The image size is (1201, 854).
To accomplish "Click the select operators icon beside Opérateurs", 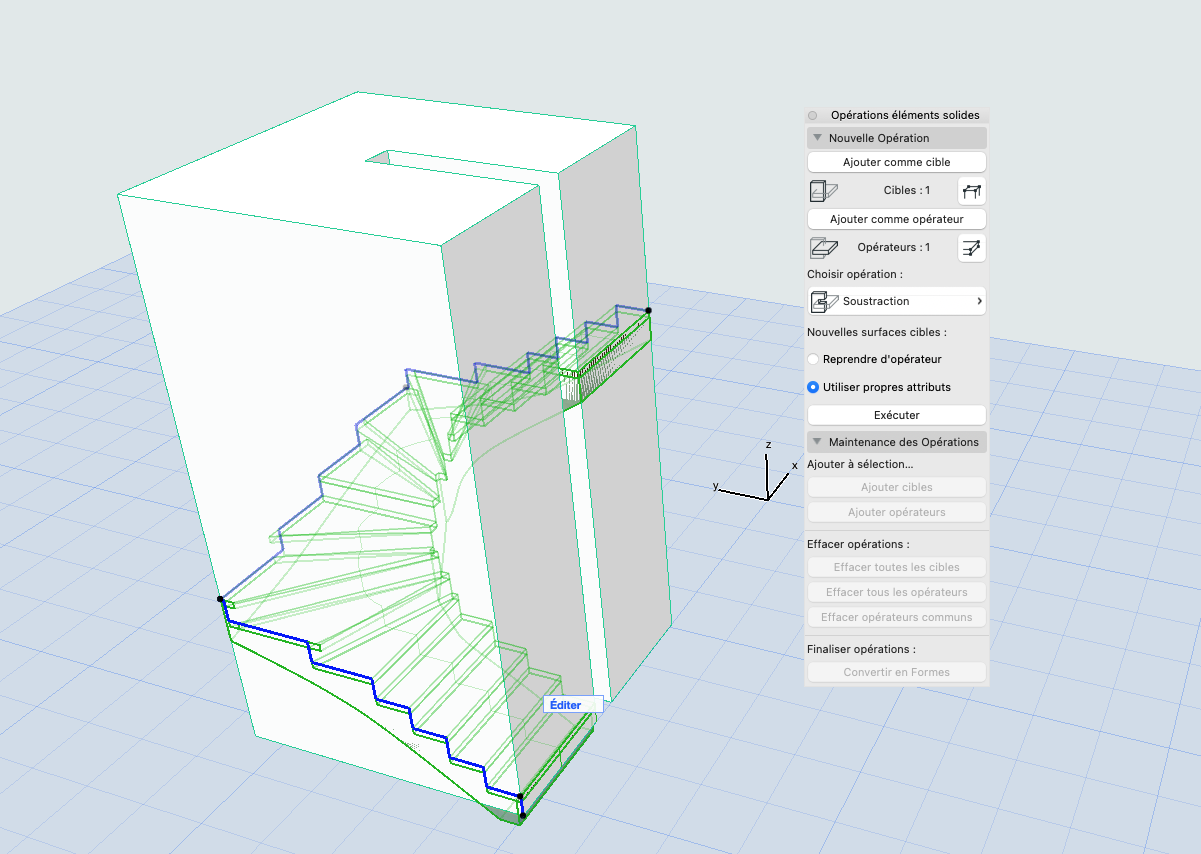I will coord(972,247).
